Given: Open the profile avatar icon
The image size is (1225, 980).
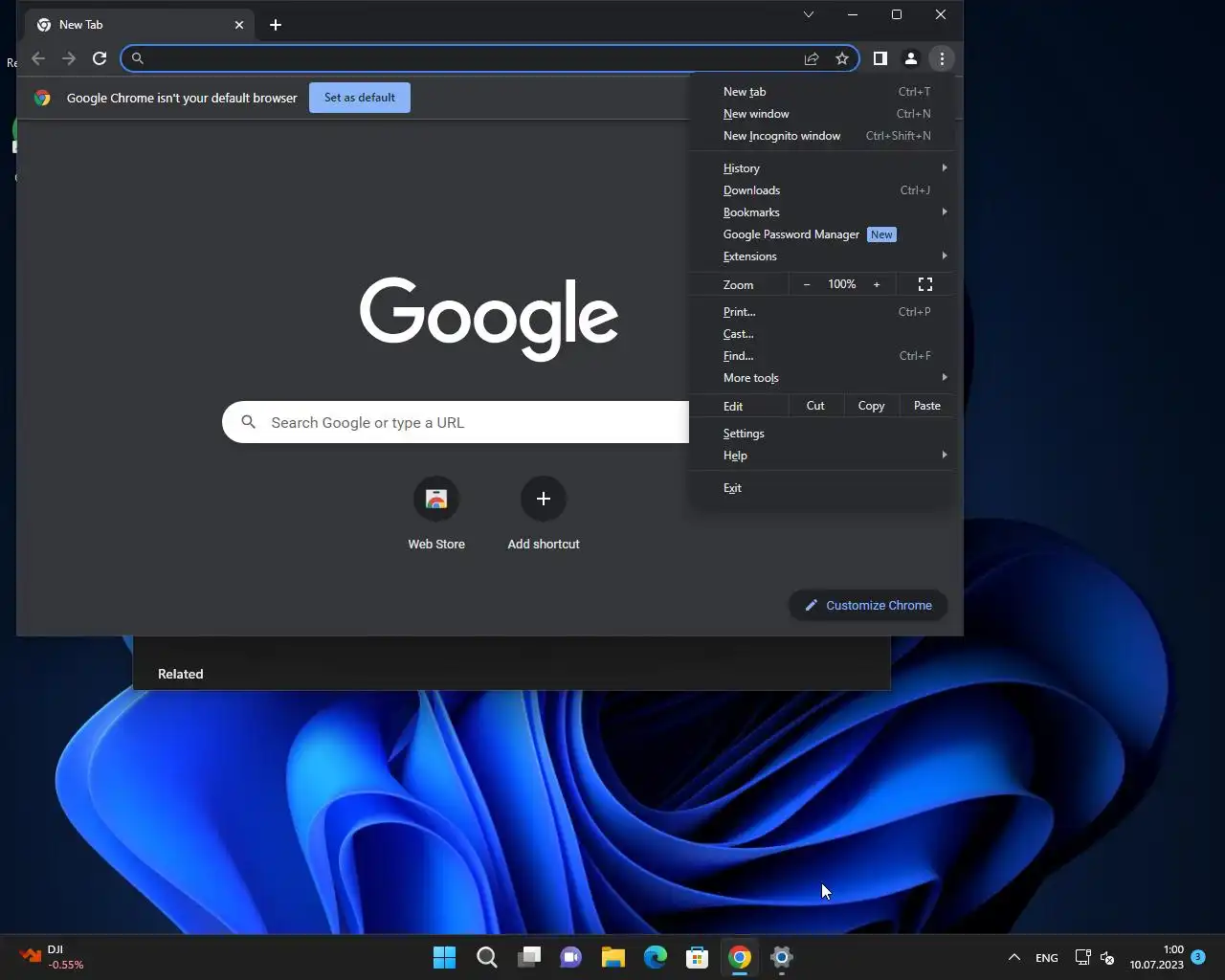Looking at the screenshot, I should (911, 58).
